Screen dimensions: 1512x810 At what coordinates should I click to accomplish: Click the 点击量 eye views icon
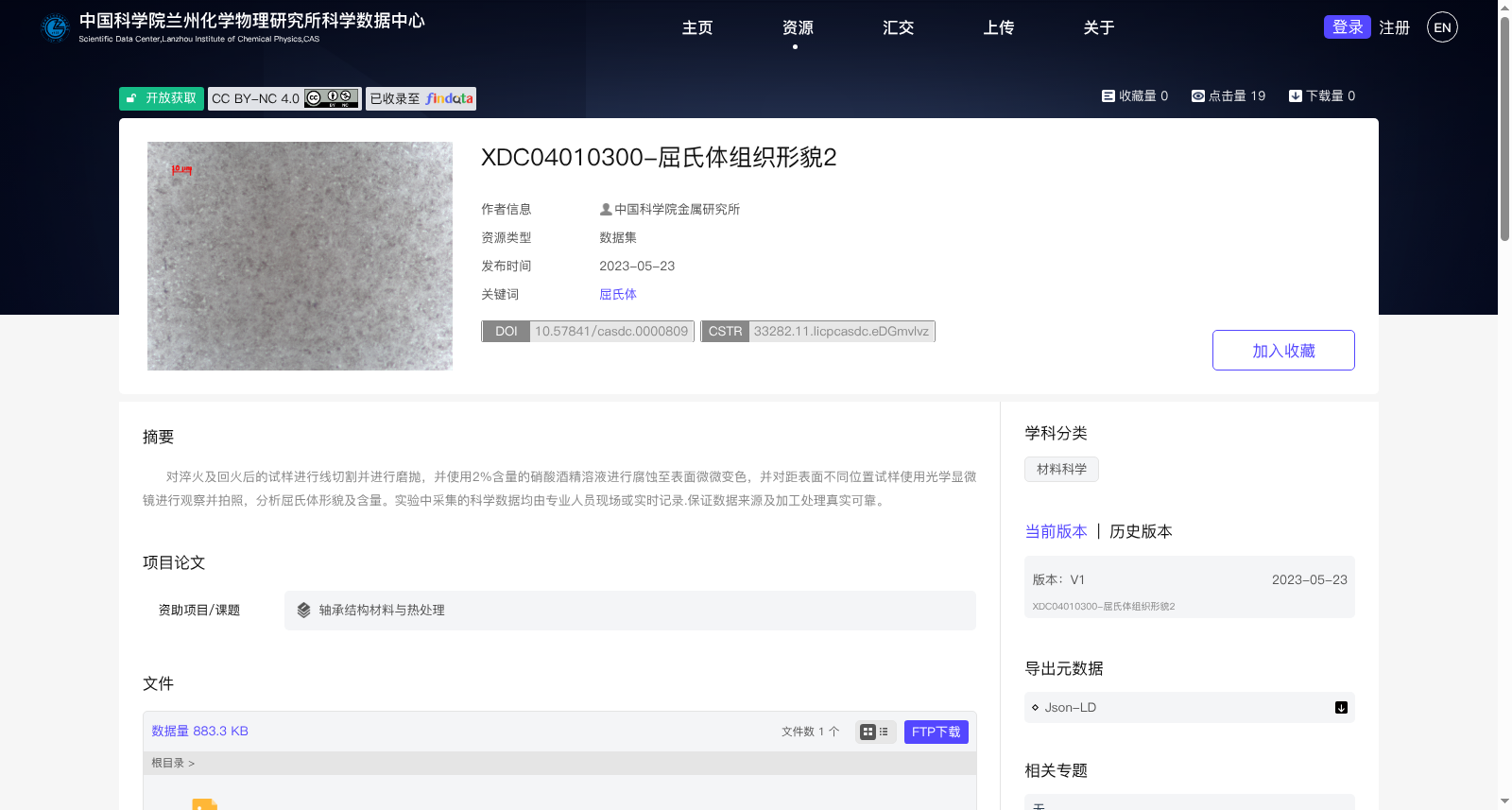pyautogui.click(x=1197, y=95)
